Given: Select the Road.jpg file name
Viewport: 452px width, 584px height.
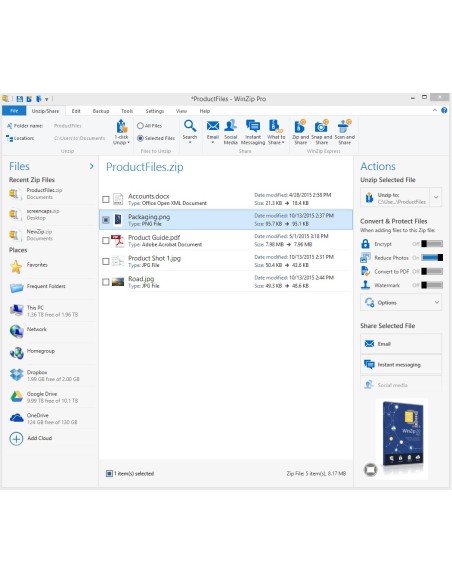Looking at the screenshot, I should click(x=141, y=279).
